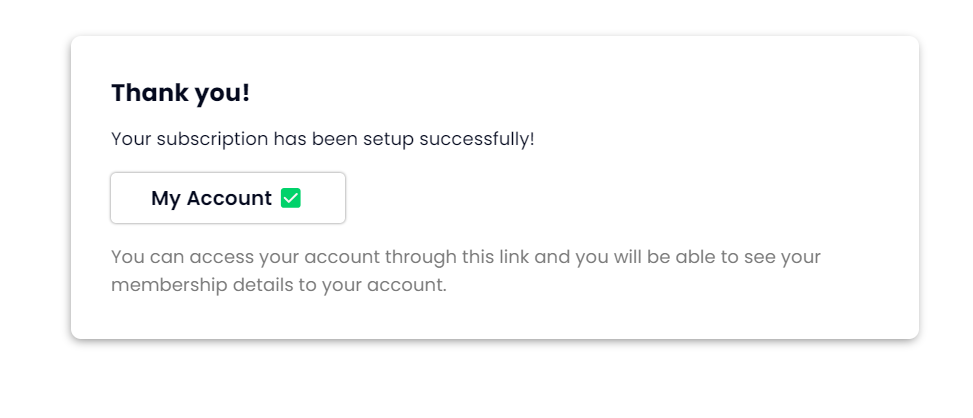Click the green success tick icon

[291, 198]
